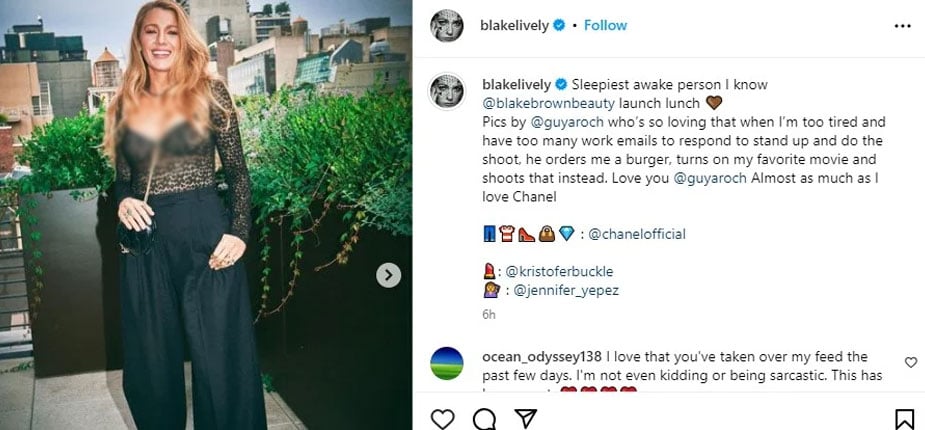Open the first @guyaroch mention link

(x=560, y=121)
